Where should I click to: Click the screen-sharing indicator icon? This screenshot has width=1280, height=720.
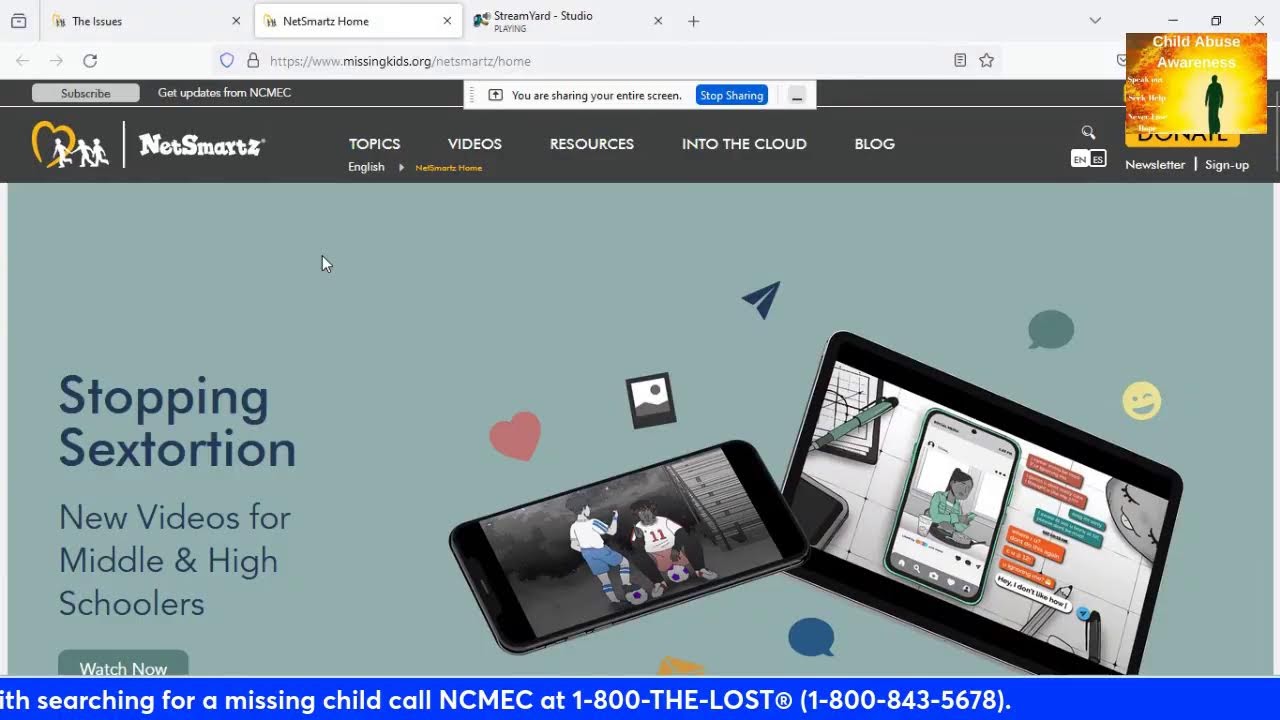(495, 94)
